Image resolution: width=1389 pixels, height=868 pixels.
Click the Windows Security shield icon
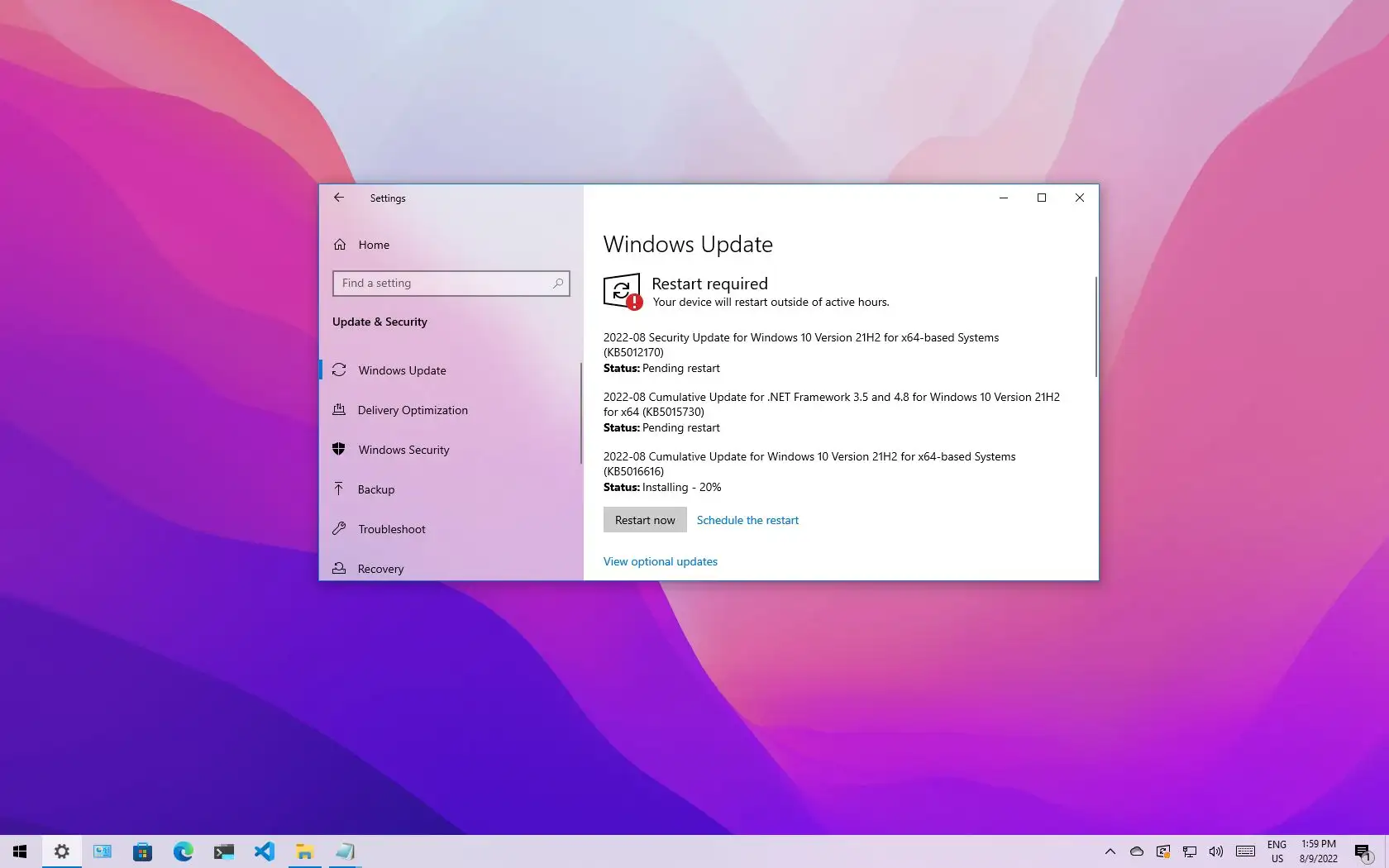click(339, 449)
